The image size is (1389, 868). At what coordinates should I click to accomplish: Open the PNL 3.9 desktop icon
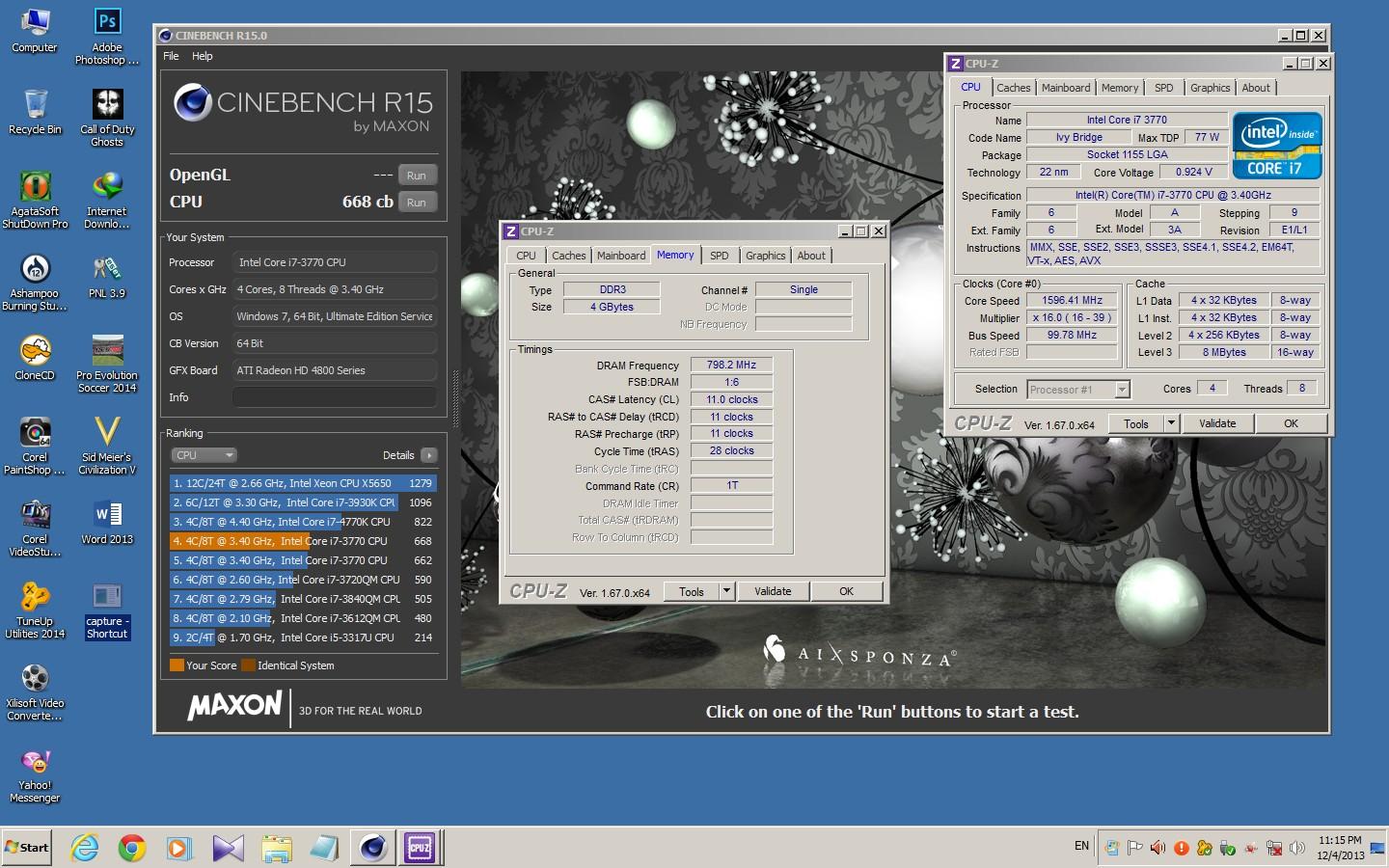tap(107, 277)
